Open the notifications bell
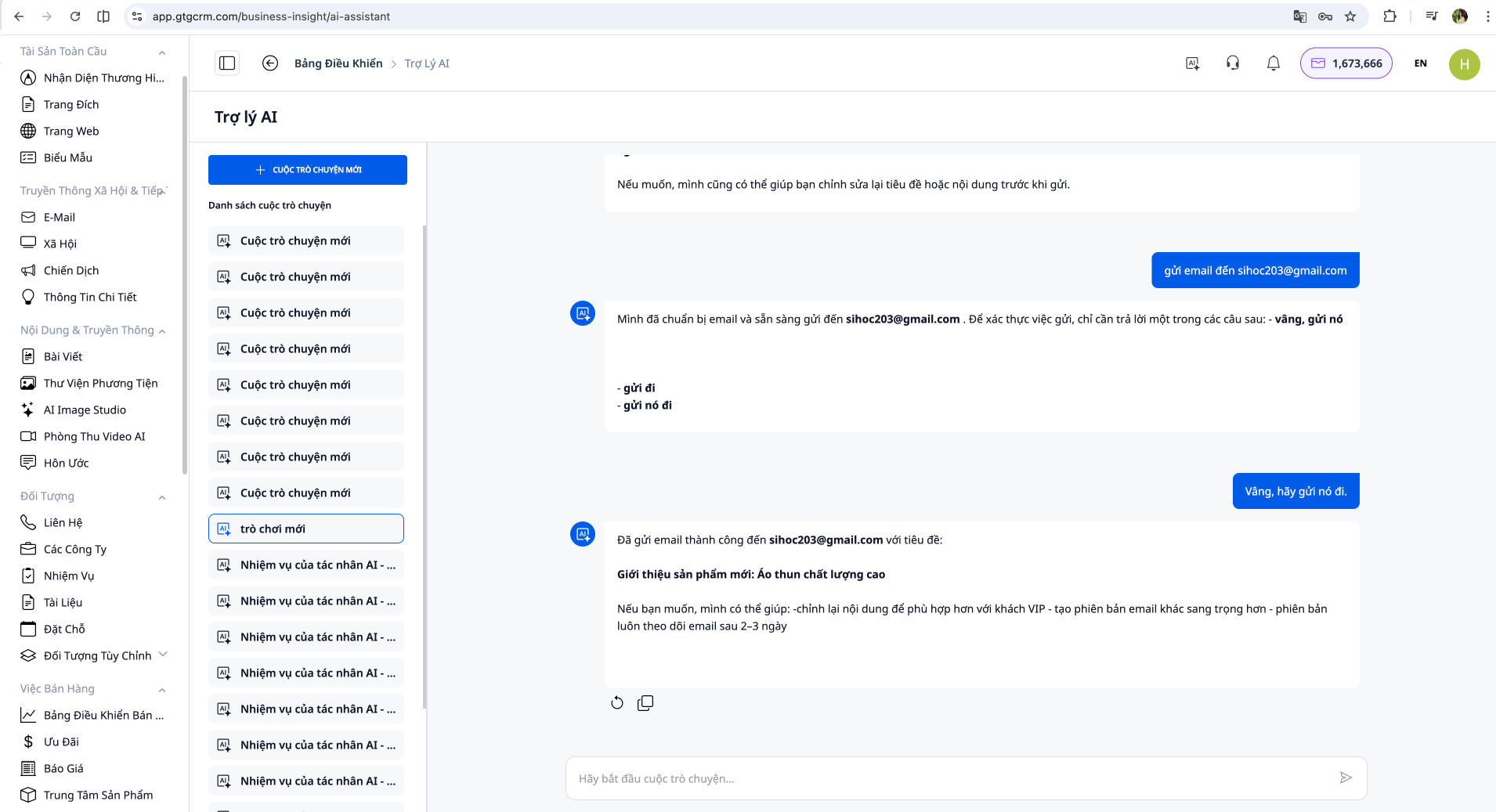This screenshot has width=1496, height=812. (1274, 63)
